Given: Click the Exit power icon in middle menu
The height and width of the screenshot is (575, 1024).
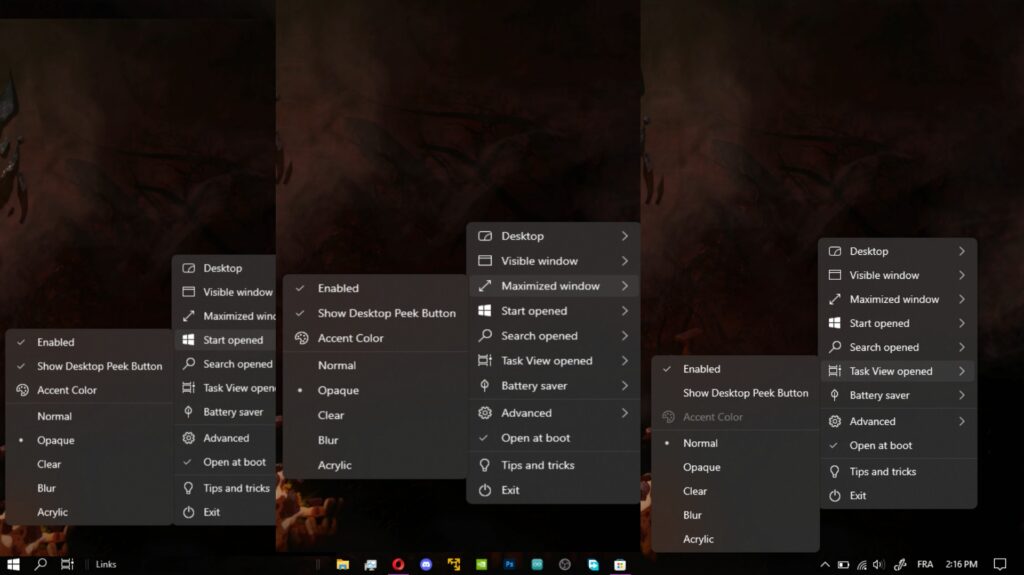Looking at the screenshot, I should [x=485, y=490].
